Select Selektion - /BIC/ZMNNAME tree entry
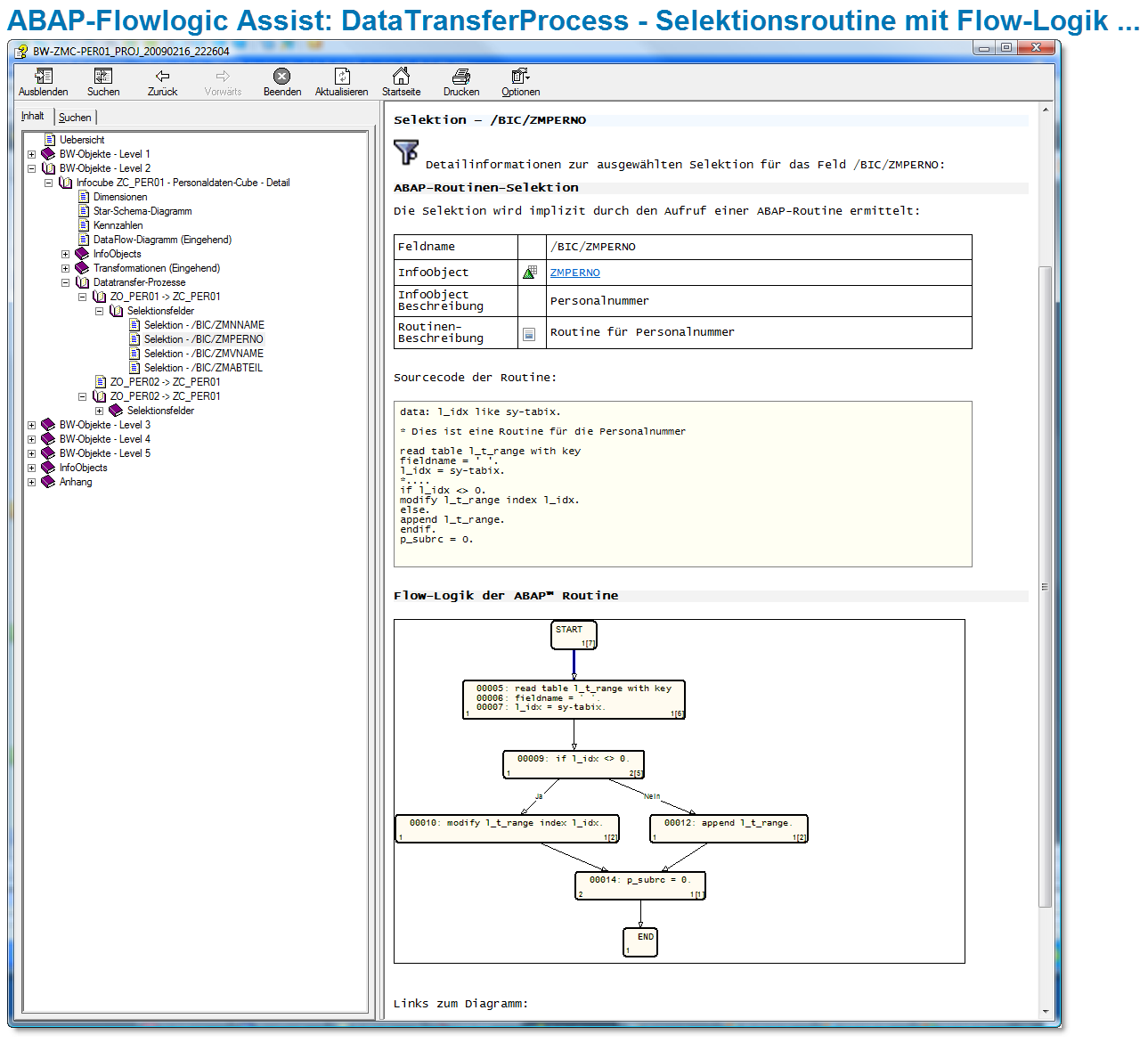This screenshot has height=1051, width=1148. 204,325
